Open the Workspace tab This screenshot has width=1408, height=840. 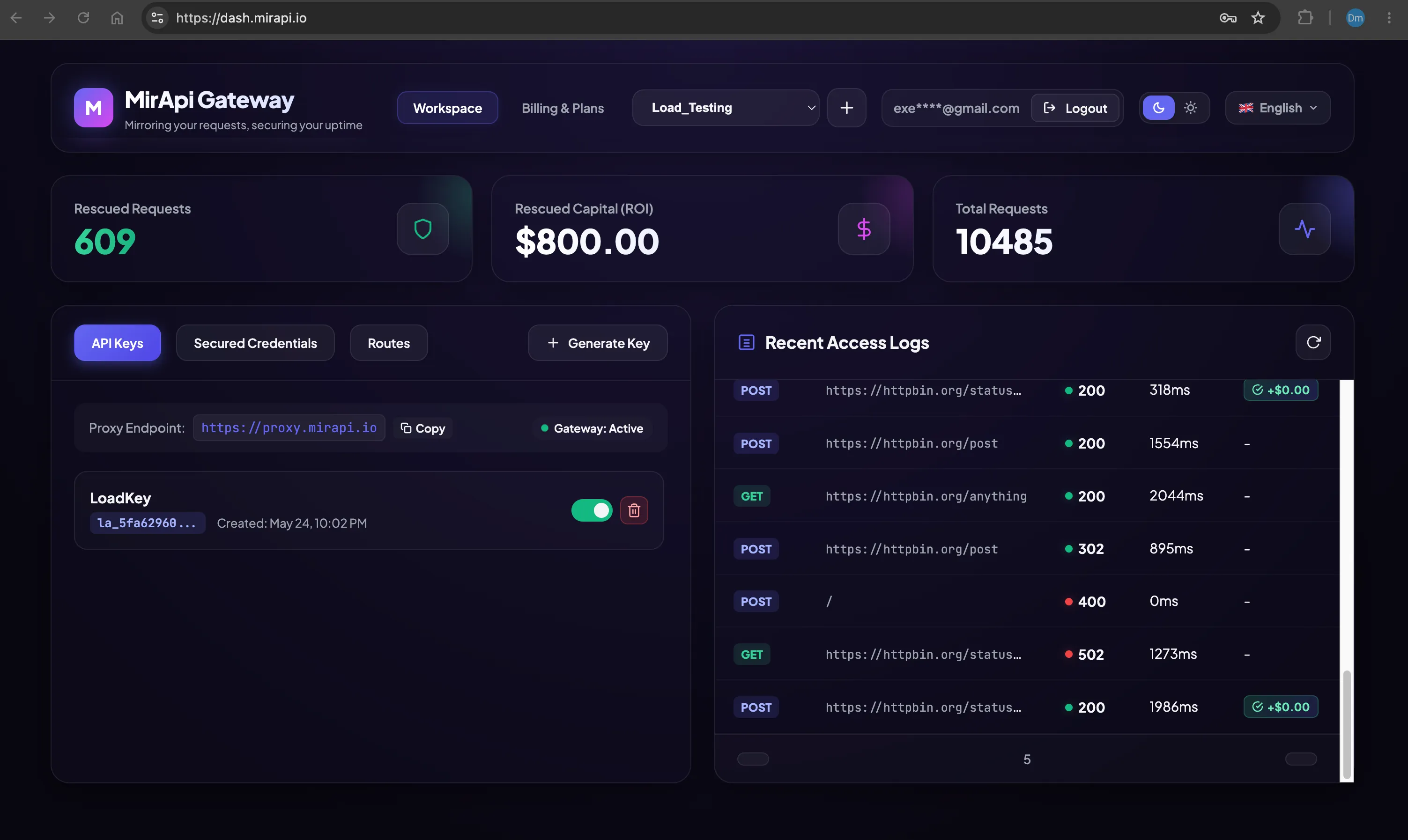pyautogui.click(x=447, y=108)
